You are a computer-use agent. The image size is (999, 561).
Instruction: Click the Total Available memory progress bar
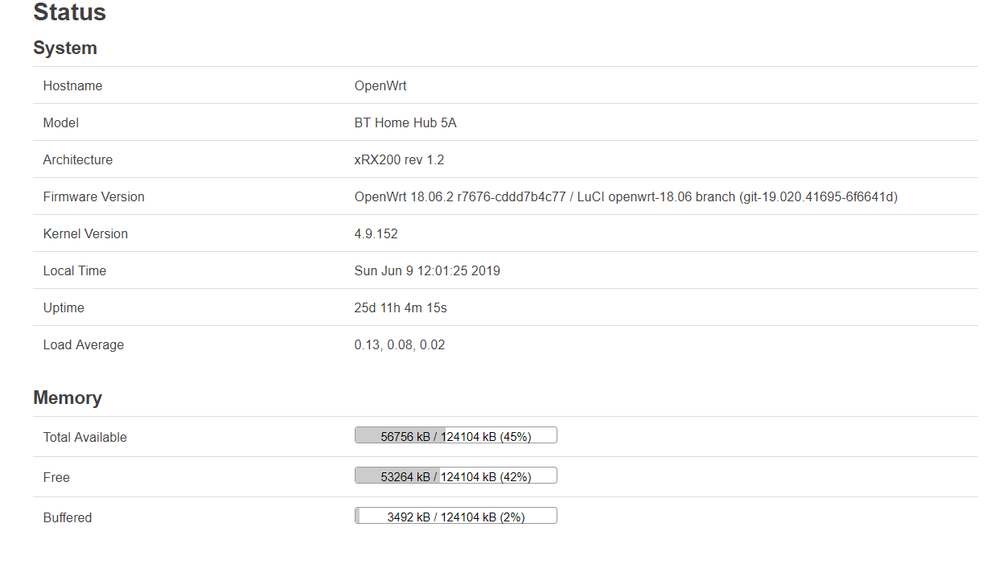455,436
